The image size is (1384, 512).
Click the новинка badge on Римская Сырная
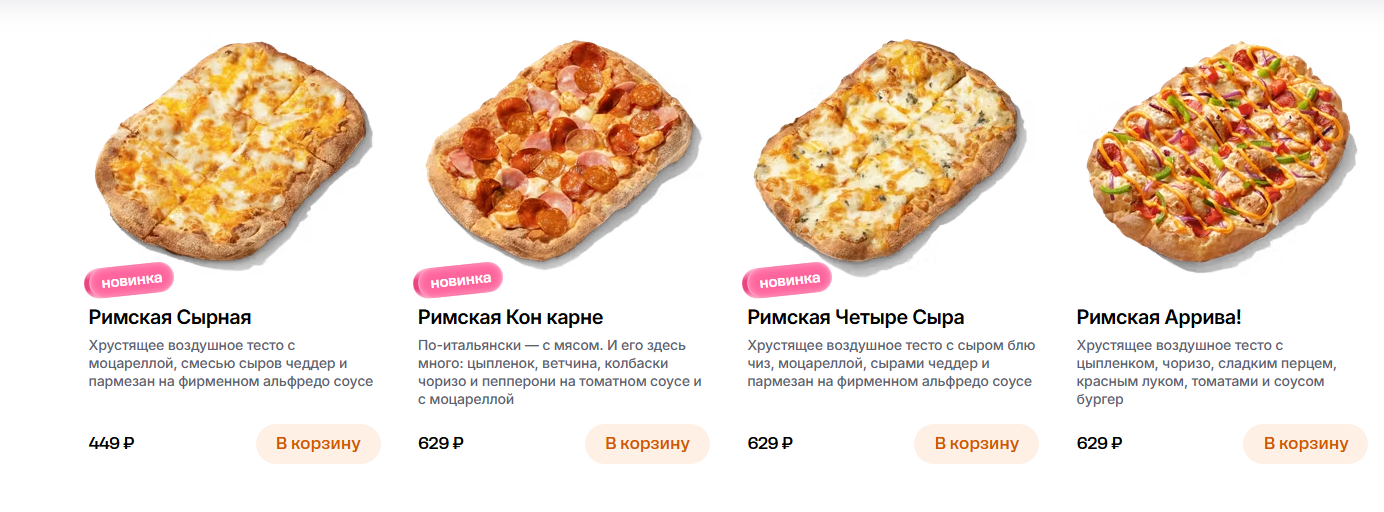[129, 280]
